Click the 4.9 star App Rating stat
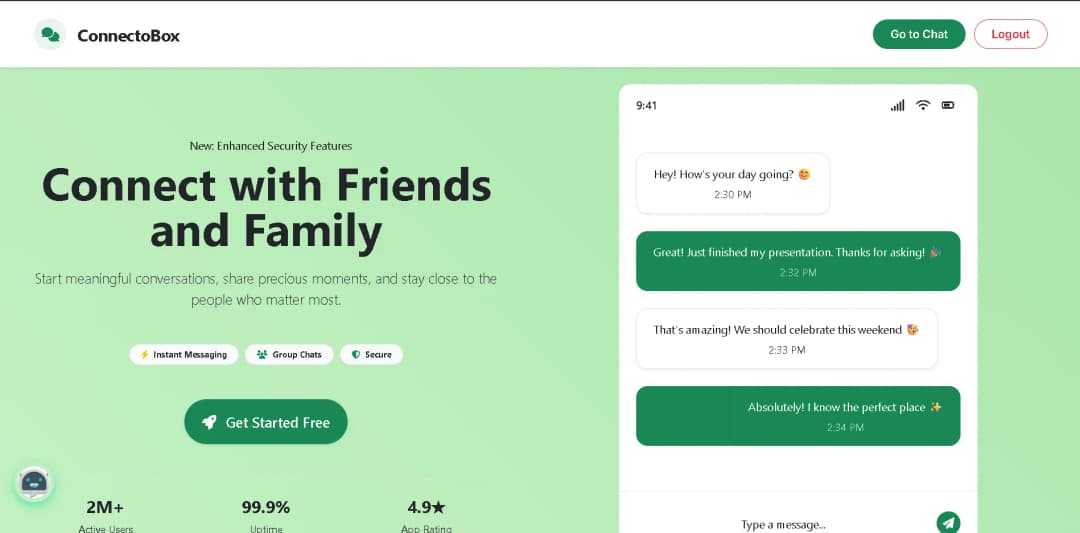The height and width of the screenshot is (533, 1080). pos(426,513)
